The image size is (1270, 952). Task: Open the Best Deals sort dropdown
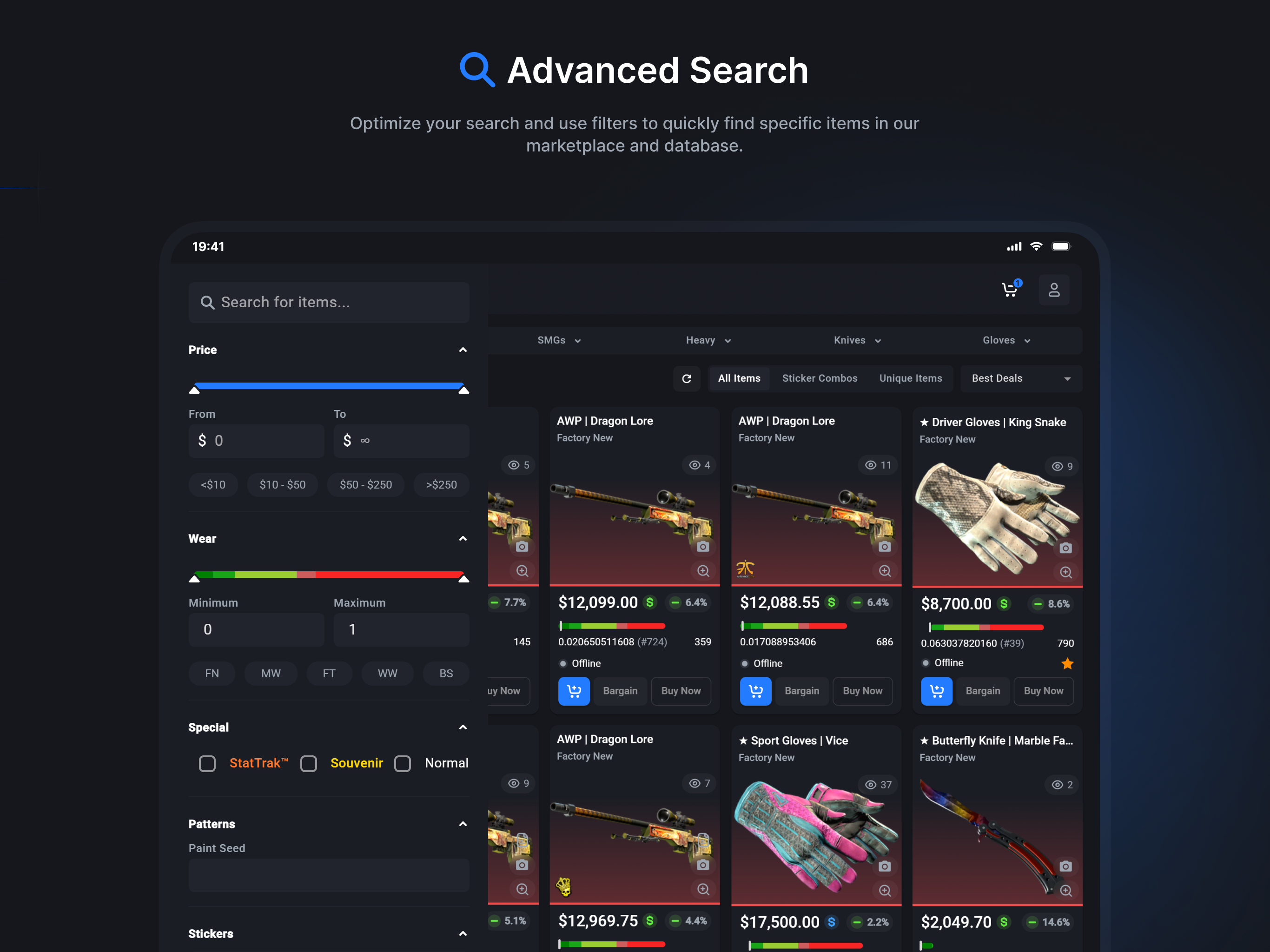tap(1020, 378)
